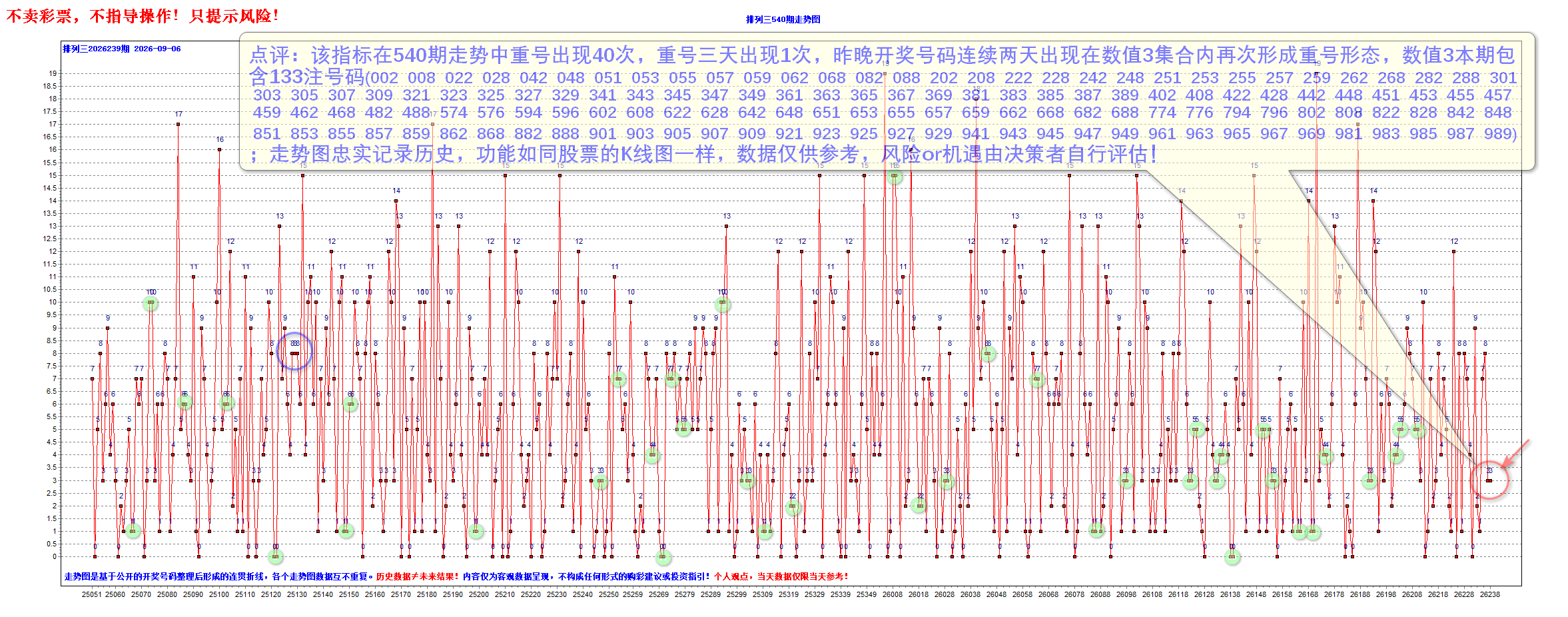This screenshot has width=1568, height=617.
Task: Click x-axis issue label 25130
Action: [x=297, y=594]
